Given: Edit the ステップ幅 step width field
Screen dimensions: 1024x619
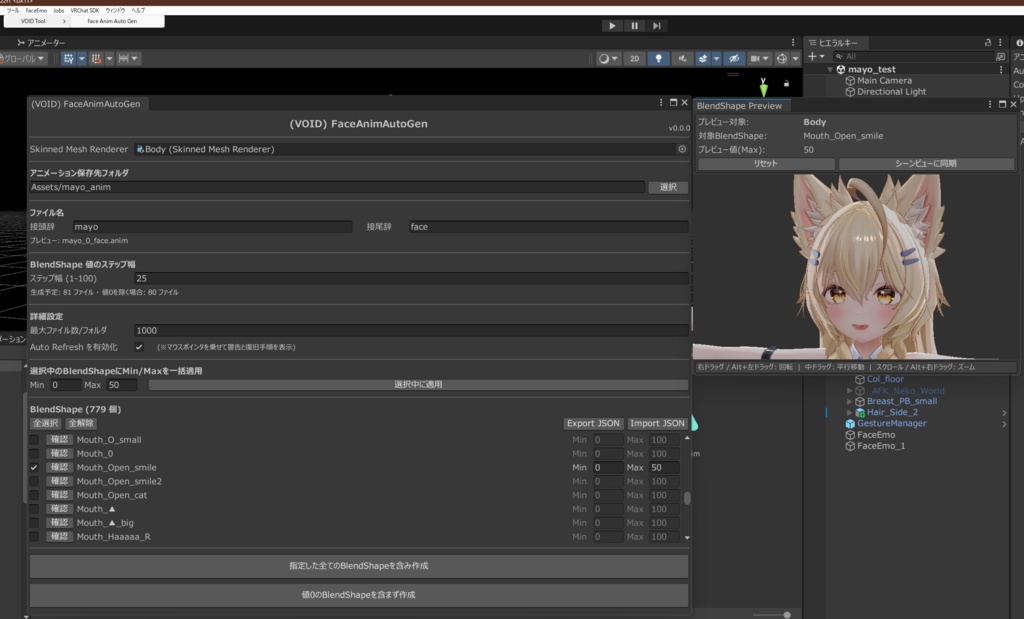Looking at the screenshot, I should 411,278.
